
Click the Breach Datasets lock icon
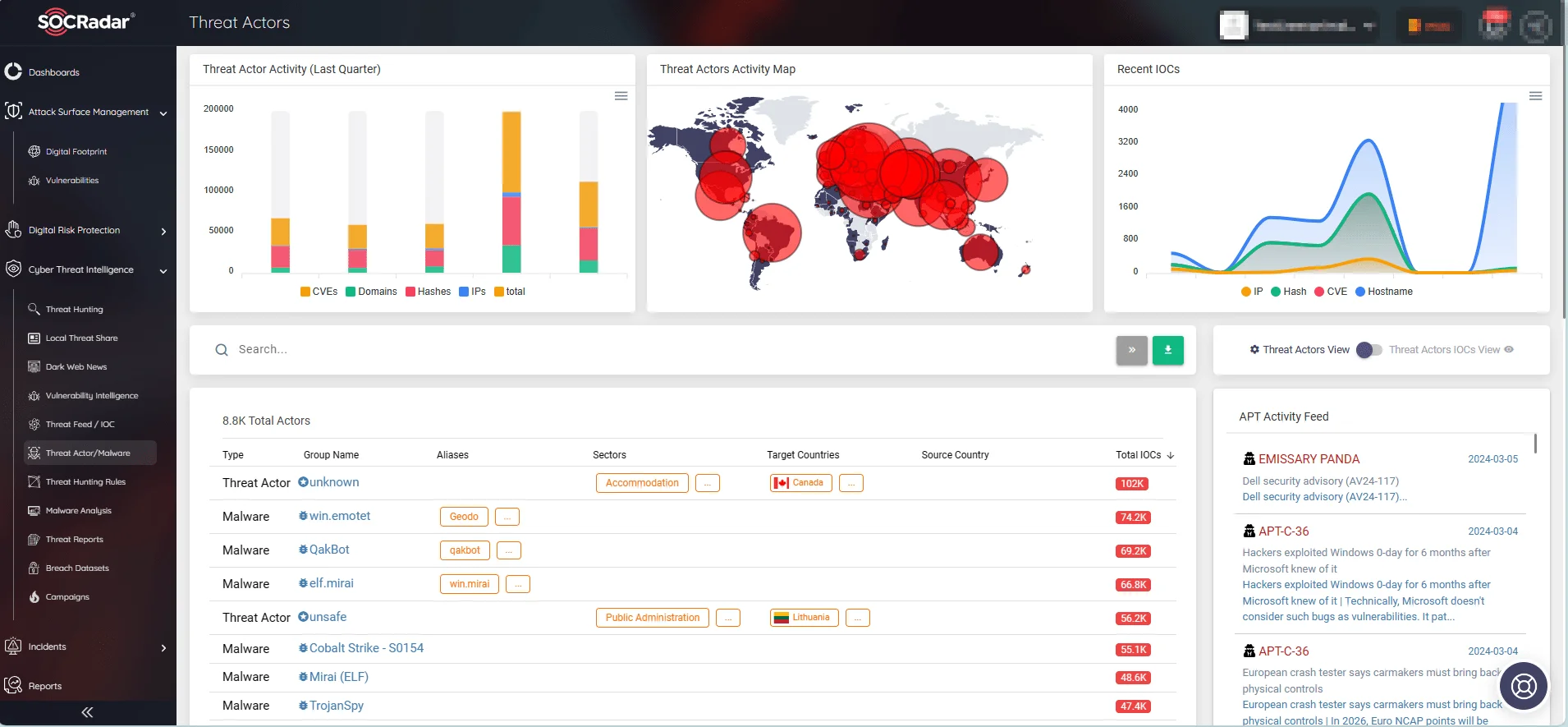(34, 568)
